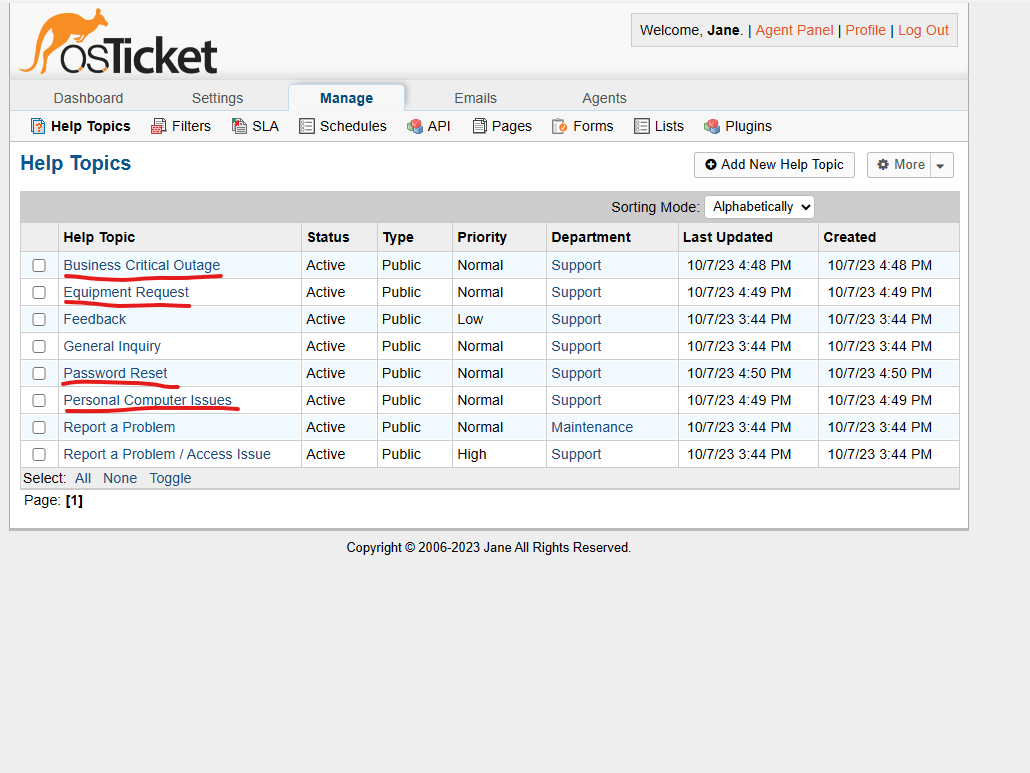Click the Forms toolbar icon
Screen dimensions: 1030x773
click(559, 126)
